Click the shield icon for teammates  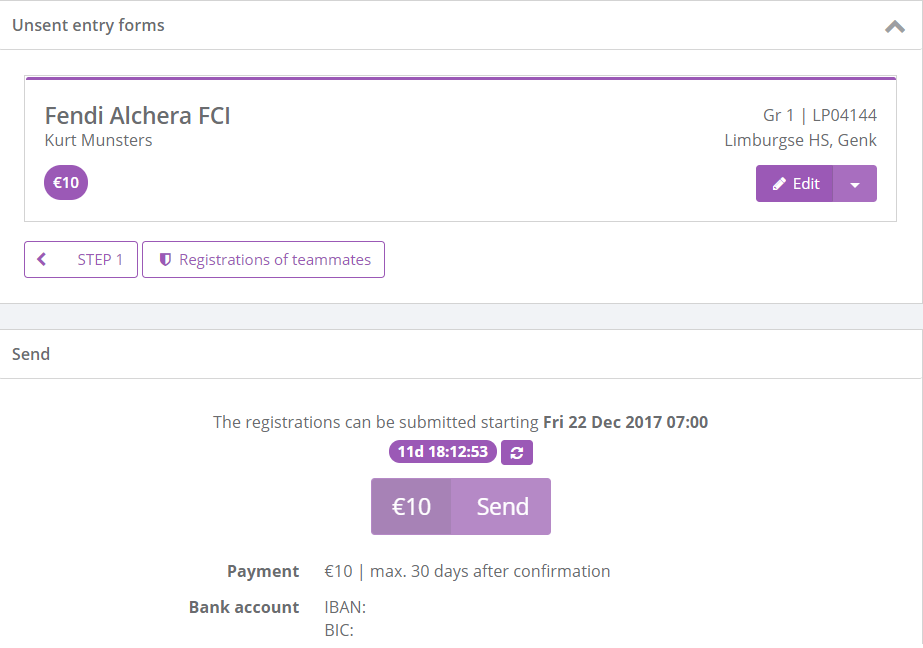click(165, 260)
